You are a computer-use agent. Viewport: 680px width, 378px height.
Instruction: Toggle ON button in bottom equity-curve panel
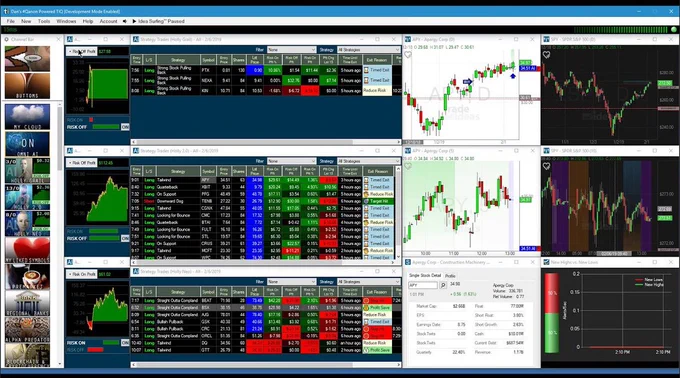(125, 343)
